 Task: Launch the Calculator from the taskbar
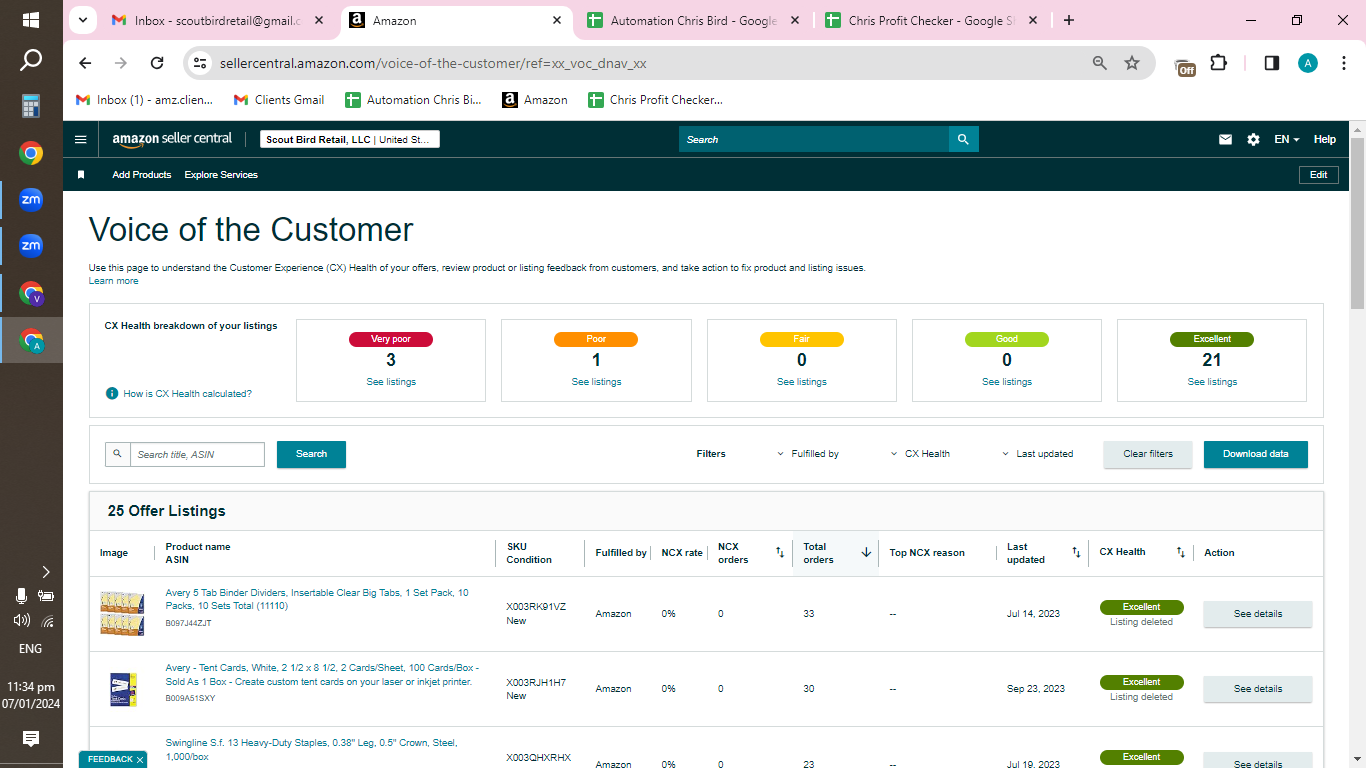31,106
